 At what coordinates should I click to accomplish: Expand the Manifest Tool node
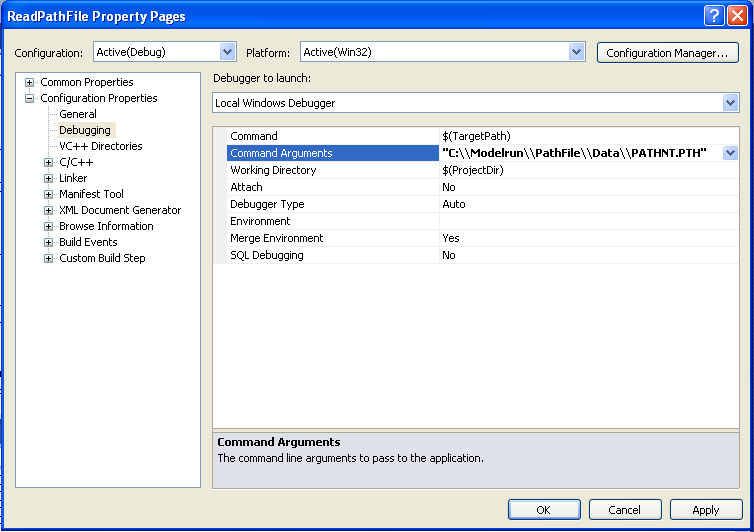(x=48, y=194)
